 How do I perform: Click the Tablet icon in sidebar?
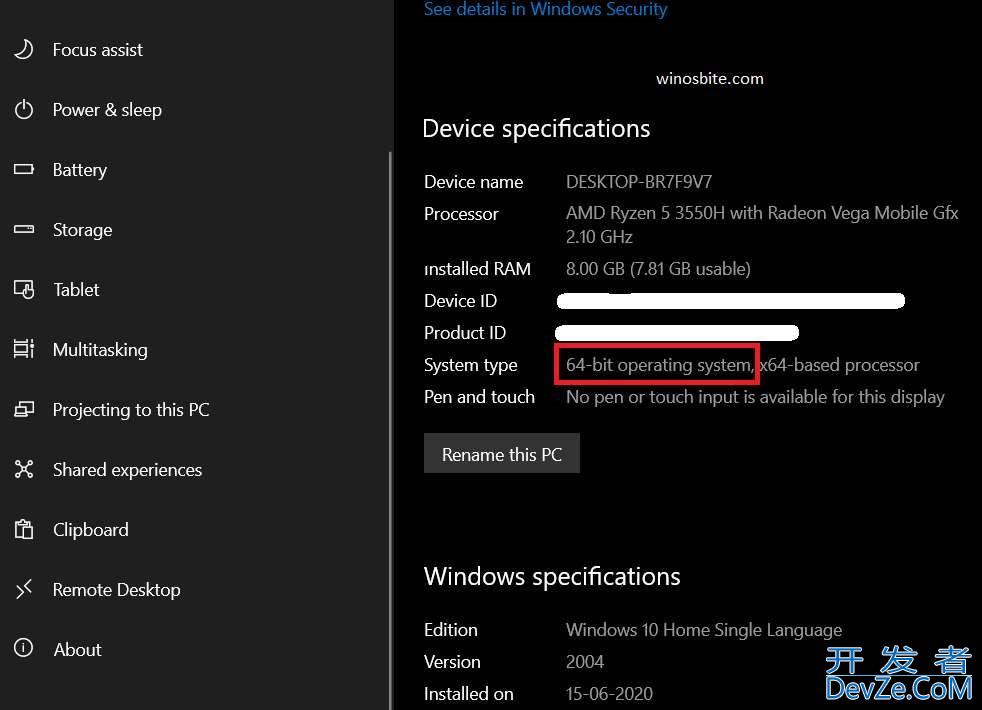(24, 289)
